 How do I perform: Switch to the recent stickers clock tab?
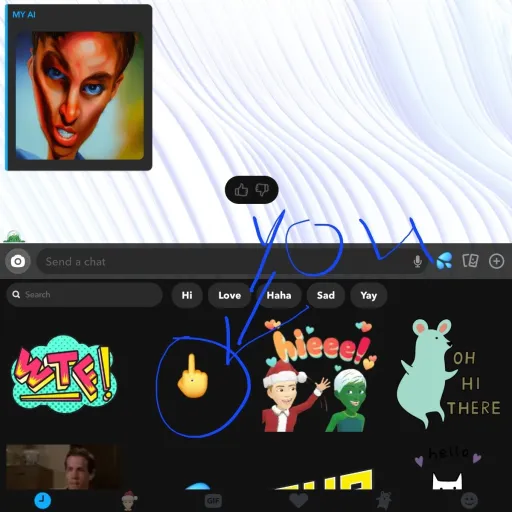pyautogui.click(x=43, y=501)
